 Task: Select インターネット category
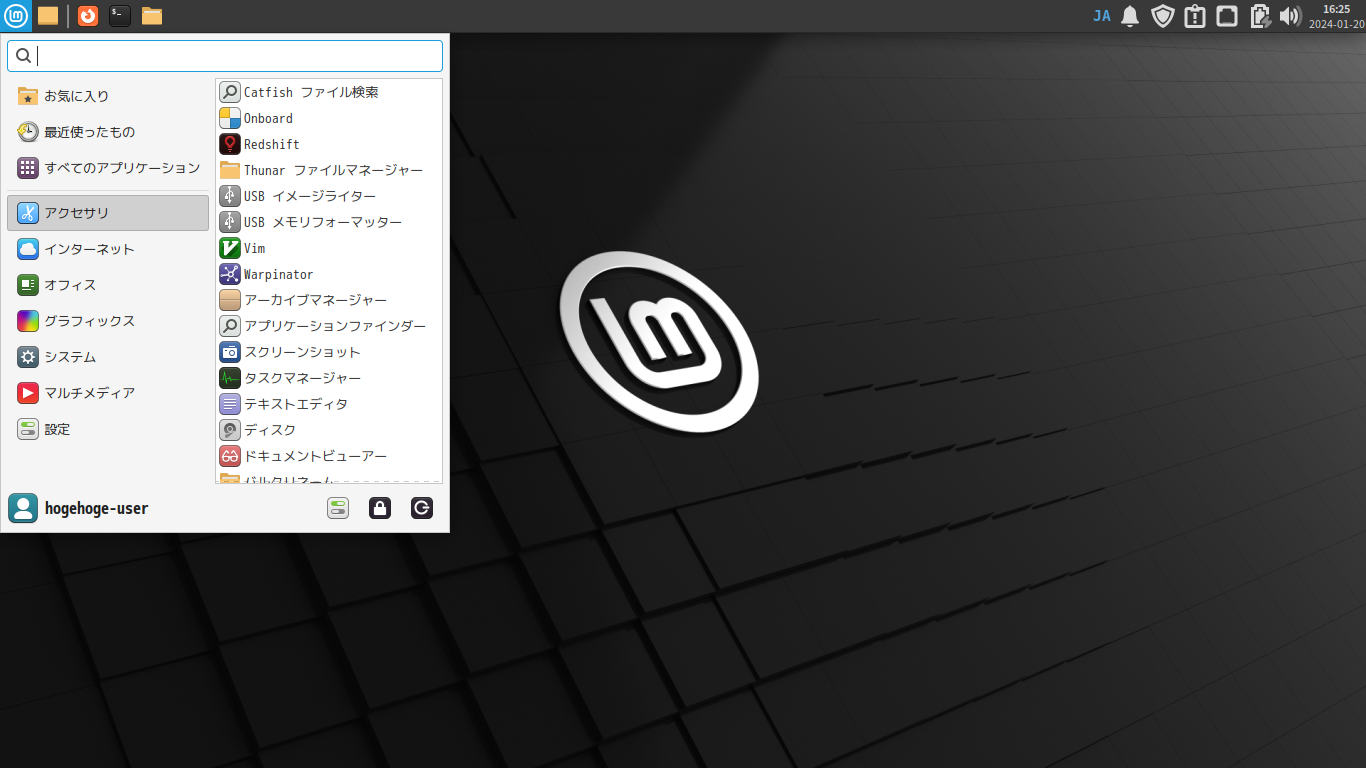pyautogui.click(x=108, y=249)
